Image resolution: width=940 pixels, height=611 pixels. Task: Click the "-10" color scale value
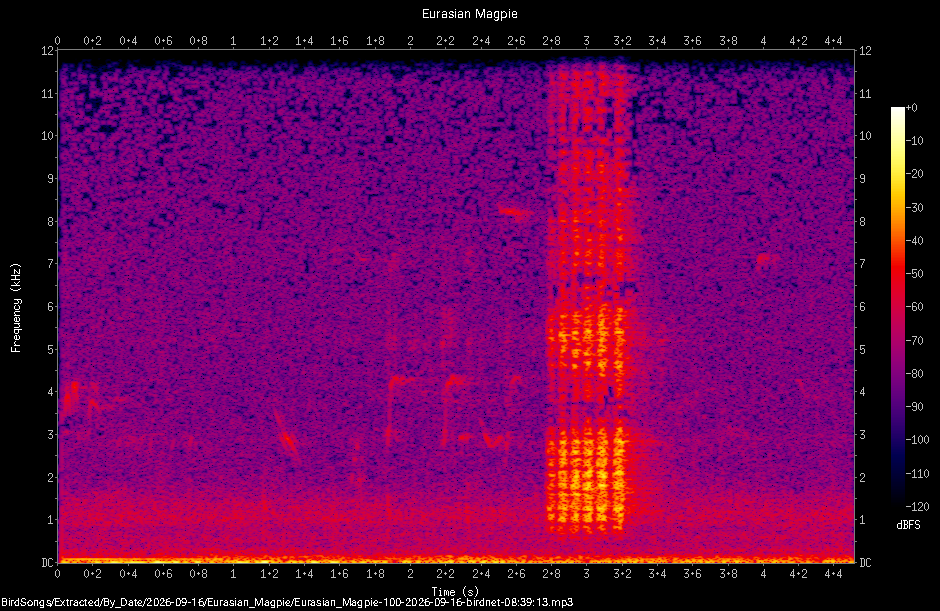pyautogui.click(x=914, y=141)
